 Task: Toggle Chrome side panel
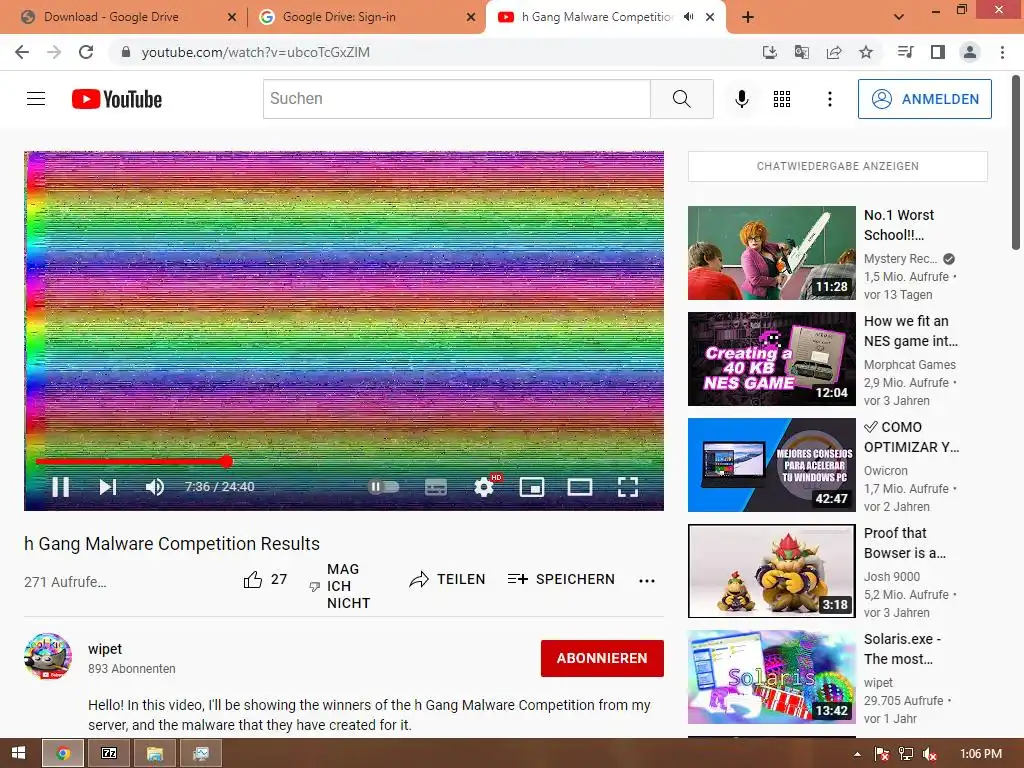pos(938,52)
